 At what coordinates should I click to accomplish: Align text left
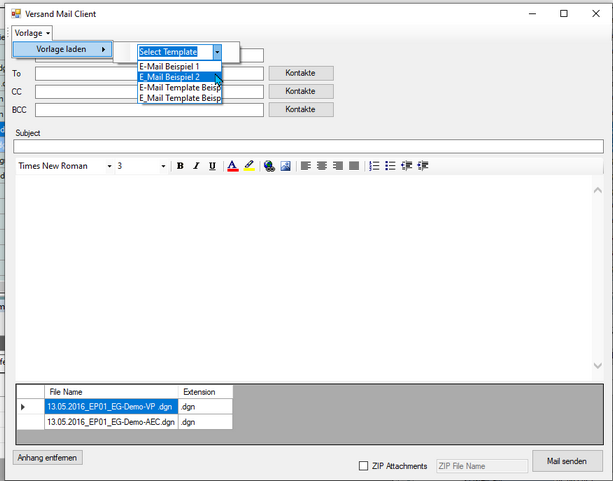tap(306, 166)
